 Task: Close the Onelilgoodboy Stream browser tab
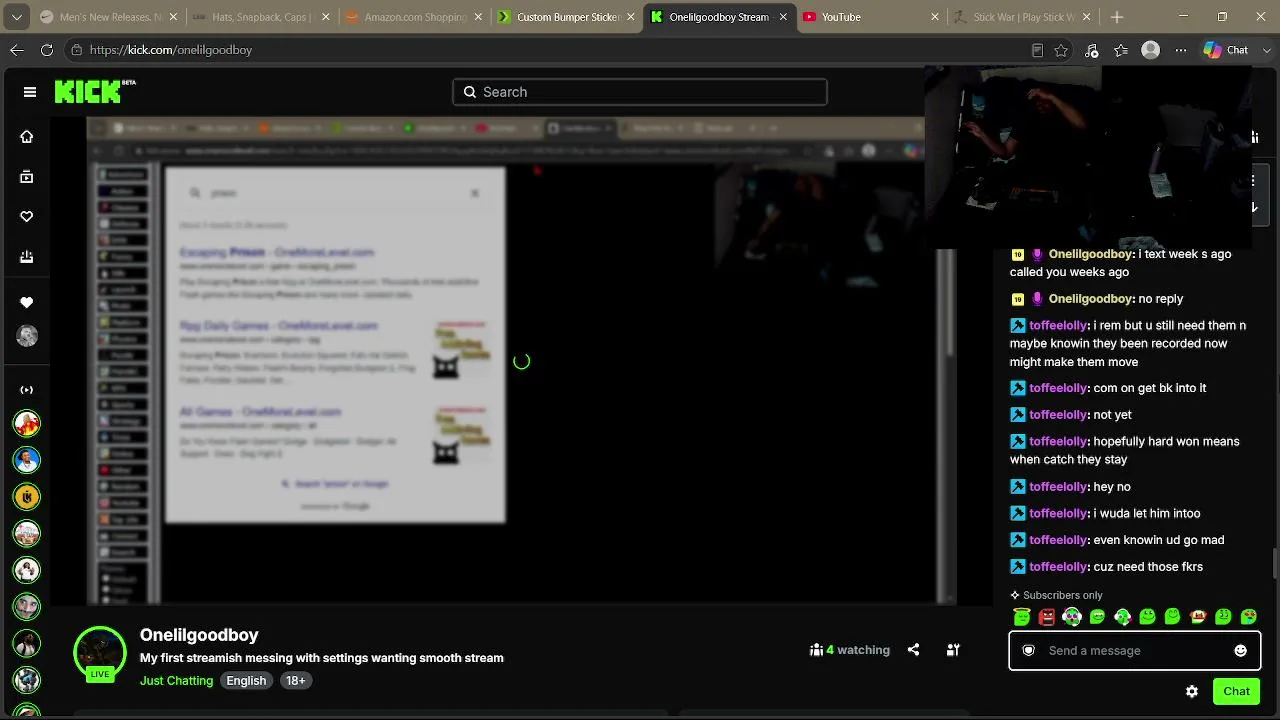tap(782, 17)
